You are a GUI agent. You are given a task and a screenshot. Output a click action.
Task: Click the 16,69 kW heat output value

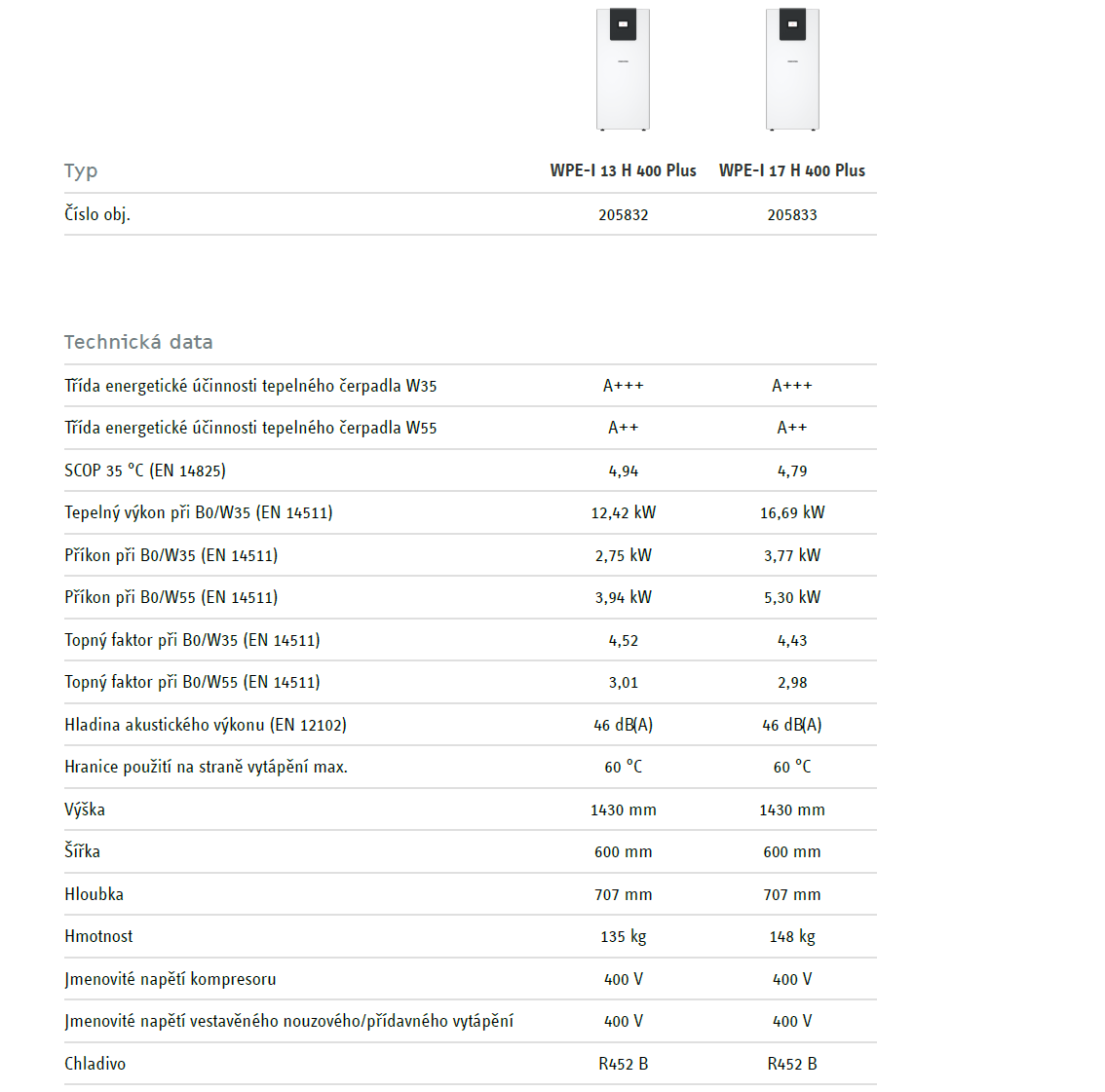[792, 513]
